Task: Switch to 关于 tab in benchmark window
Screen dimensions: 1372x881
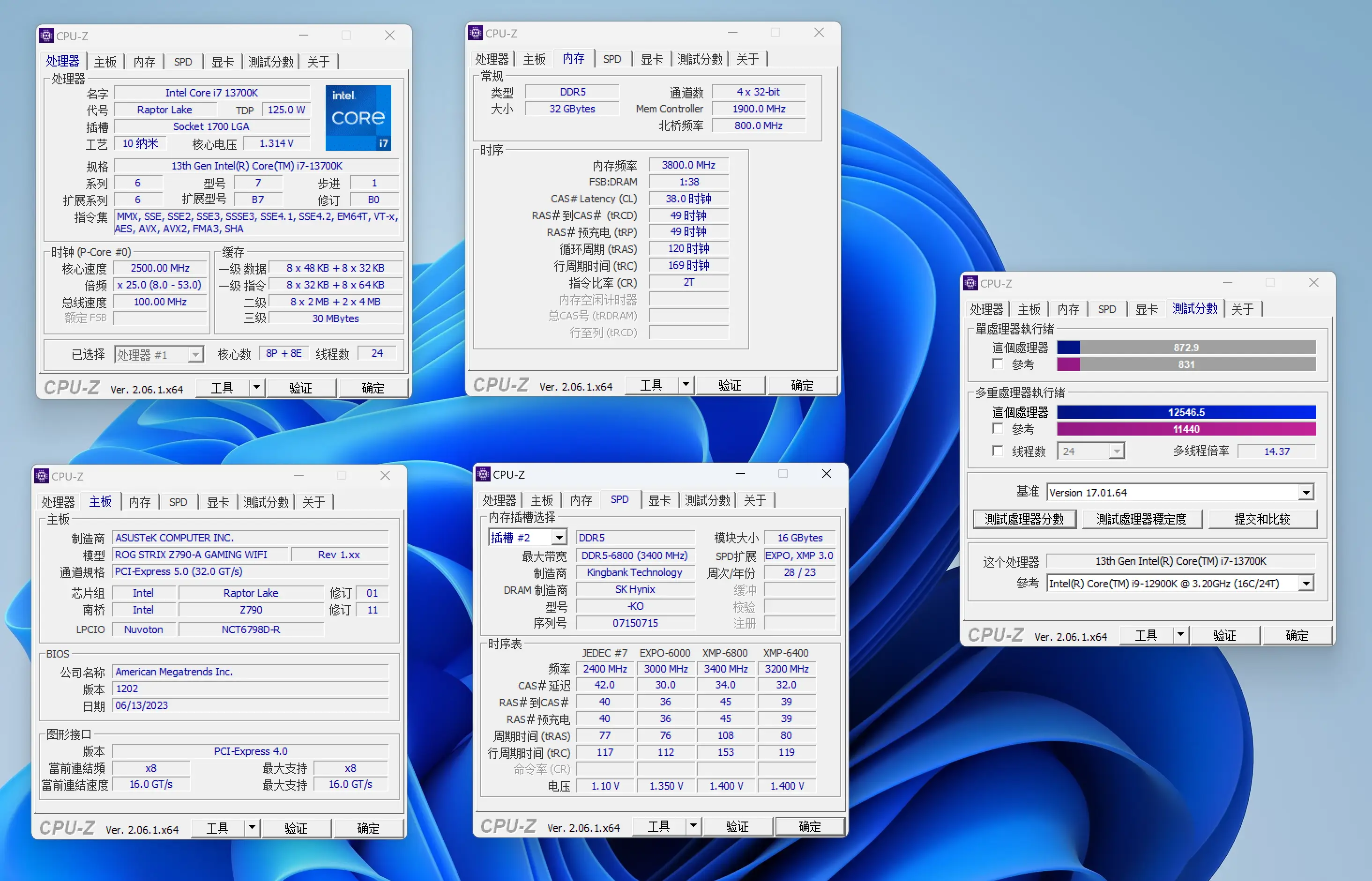Action: [x=1242, y=309]
